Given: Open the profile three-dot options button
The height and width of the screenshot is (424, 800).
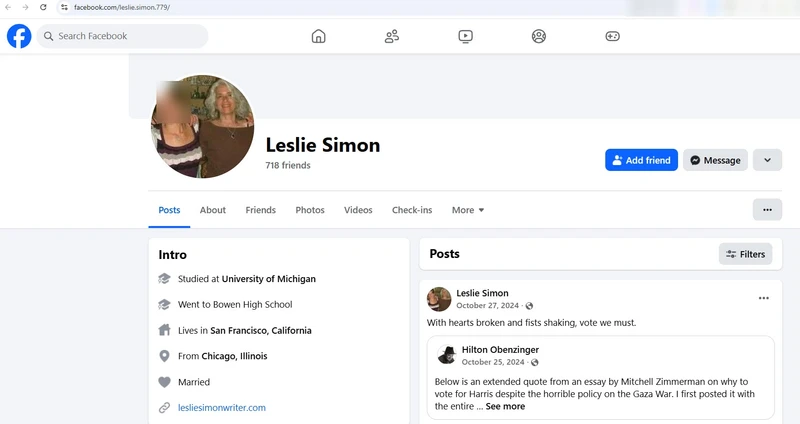Looking at the screenshot, I should [767, 210].
